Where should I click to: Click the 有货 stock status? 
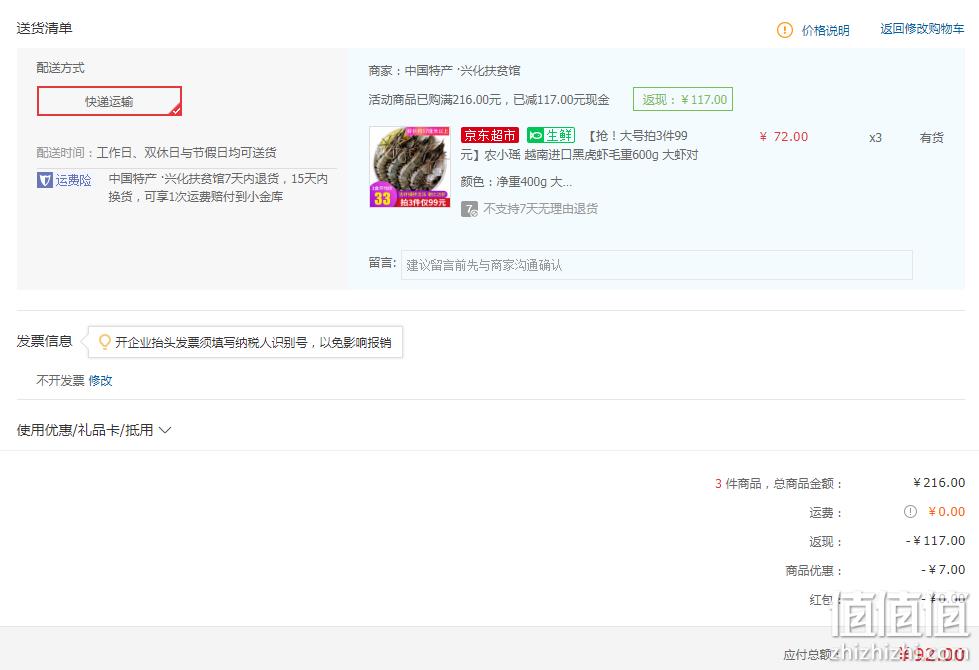932,137
